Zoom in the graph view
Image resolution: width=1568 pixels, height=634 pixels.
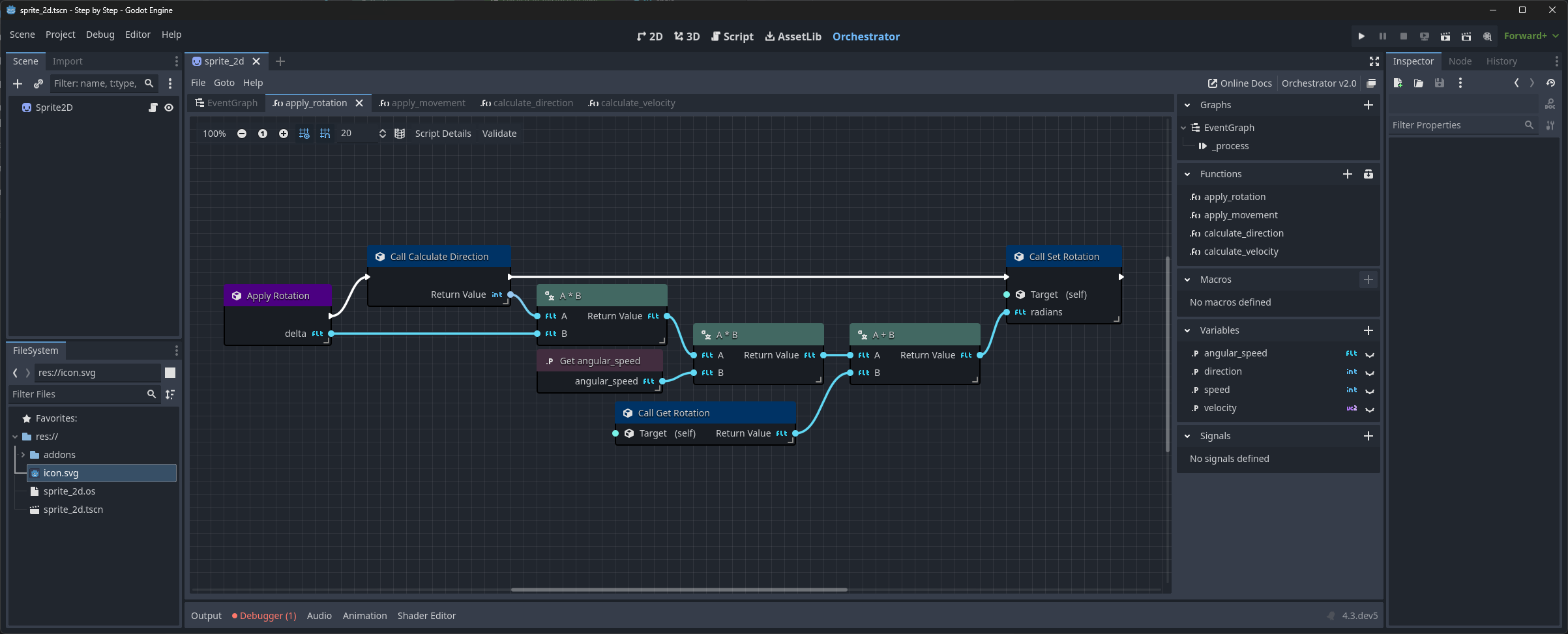(284, 134)
